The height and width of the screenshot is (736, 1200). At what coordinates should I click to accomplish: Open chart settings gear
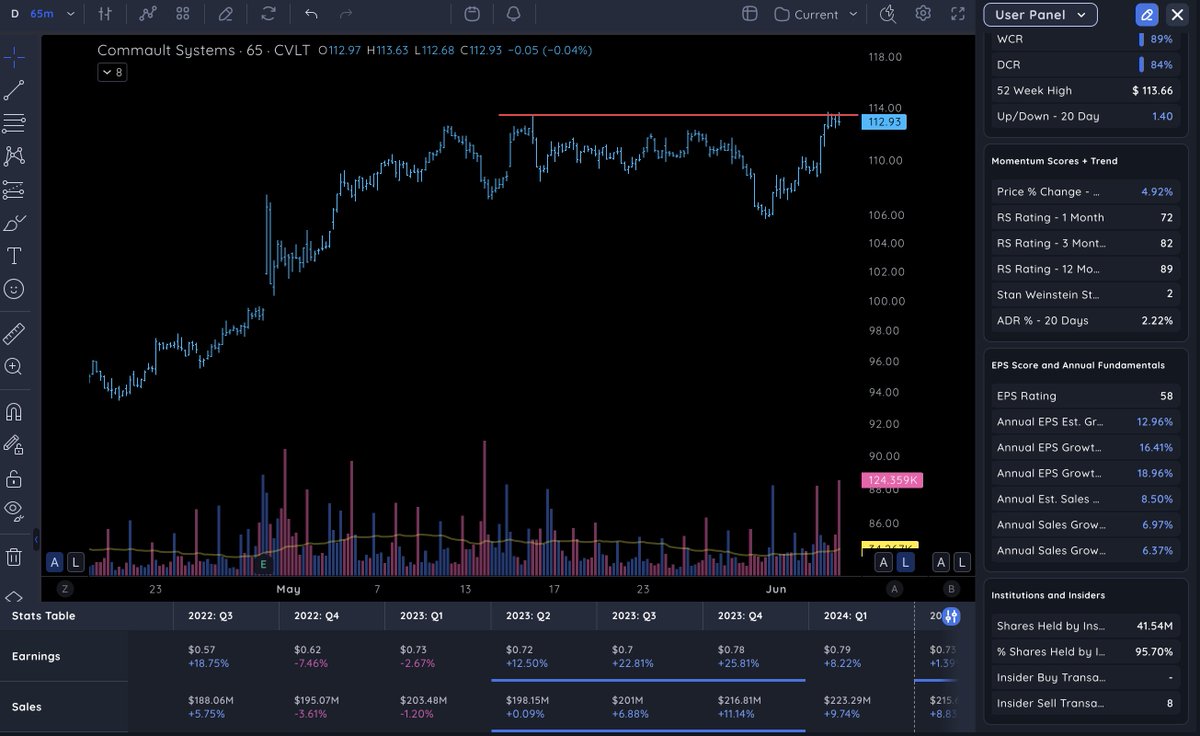click(923, 14)
